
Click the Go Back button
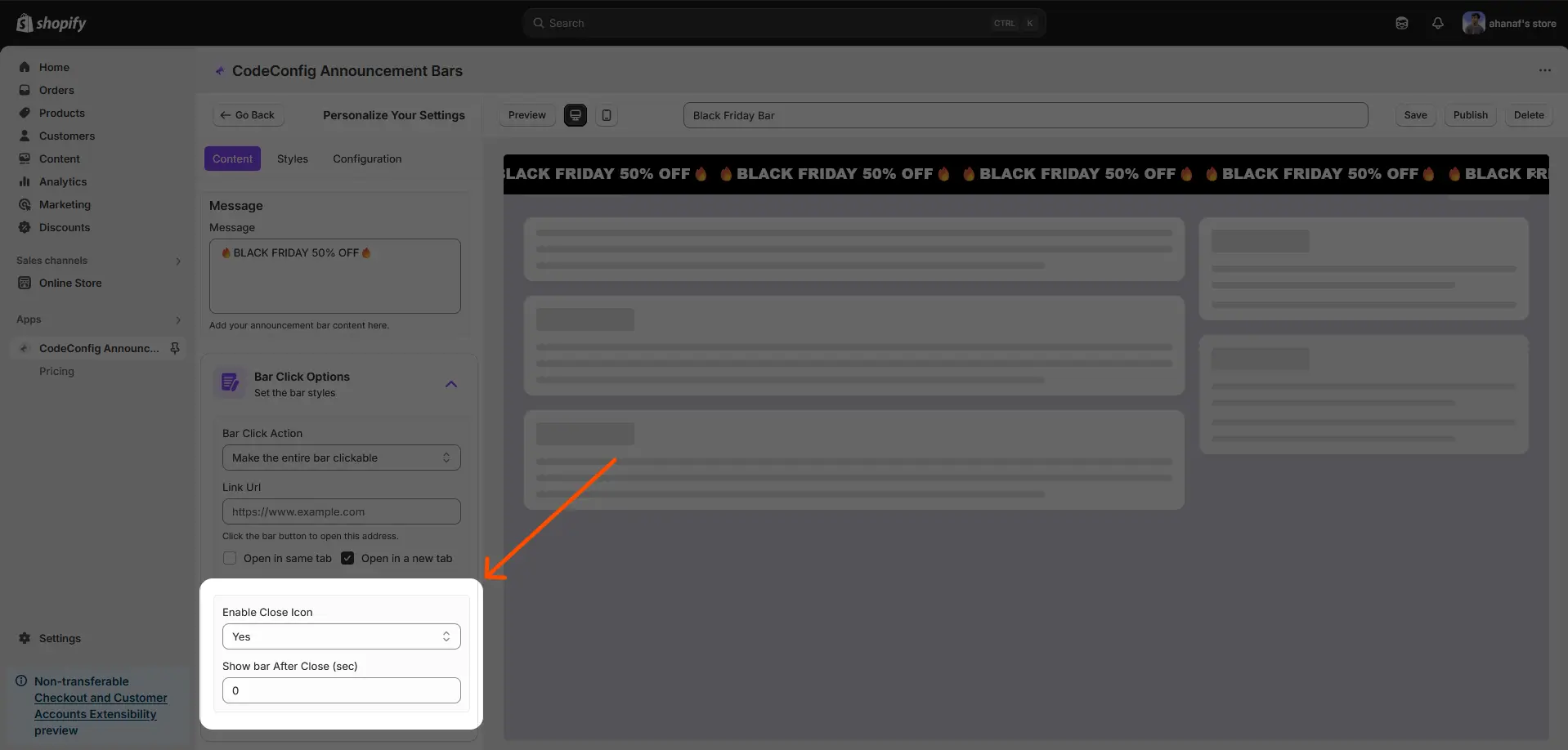(249, 115)
